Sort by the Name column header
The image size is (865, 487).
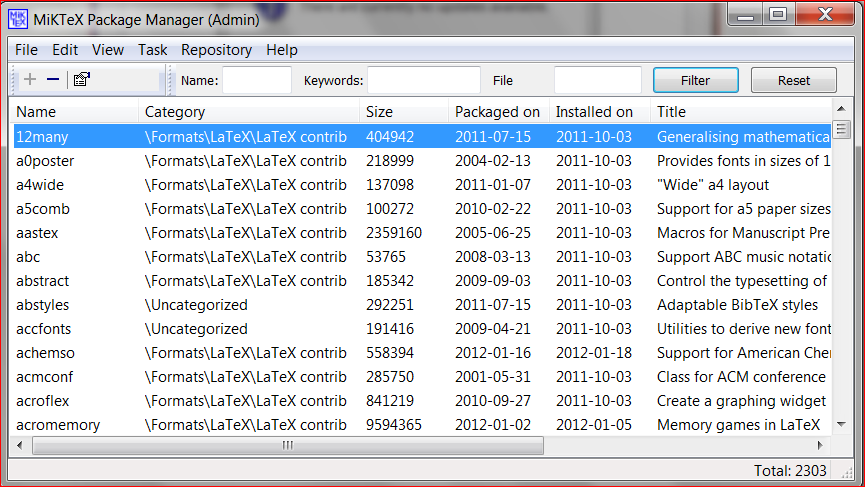coord(74,111)
